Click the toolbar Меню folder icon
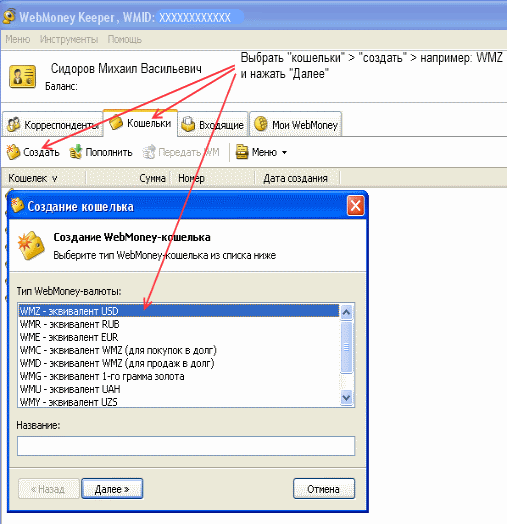507x524 pixels. click(x=242, y=152)
